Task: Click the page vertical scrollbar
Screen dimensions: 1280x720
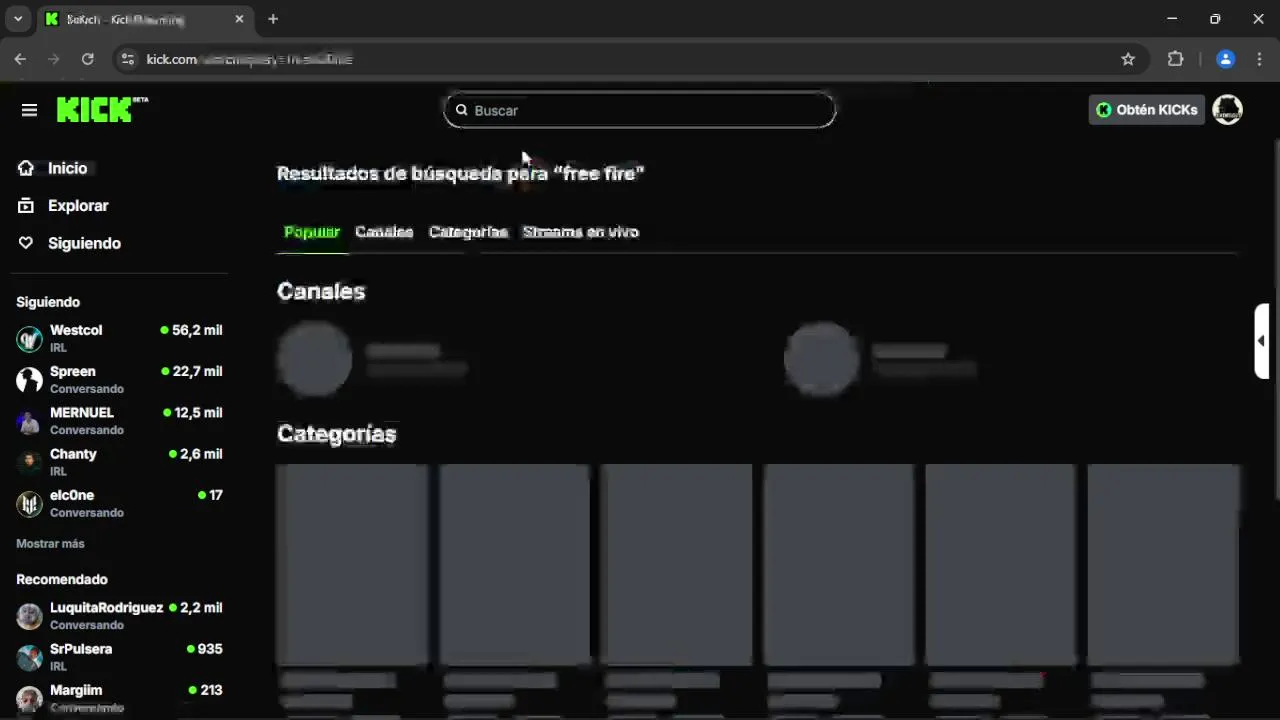Action: 1275,320
